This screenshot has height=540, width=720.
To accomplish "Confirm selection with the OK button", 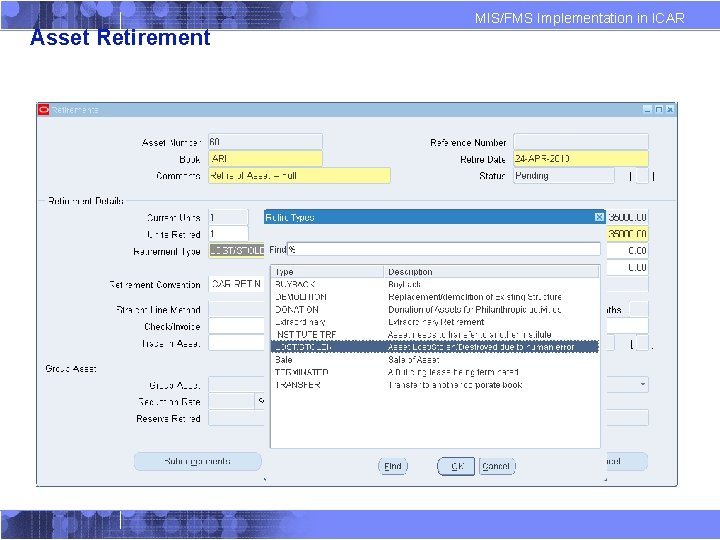I will (x=456, y=467).
